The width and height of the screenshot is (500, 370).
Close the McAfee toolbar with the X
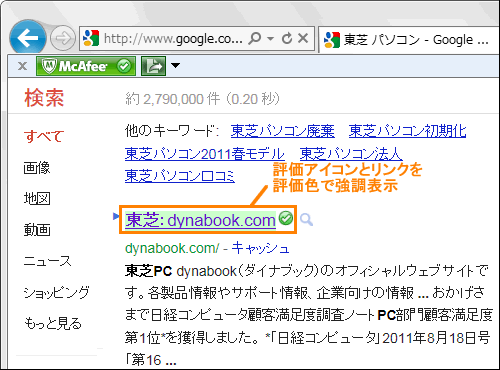coord(22,66)
